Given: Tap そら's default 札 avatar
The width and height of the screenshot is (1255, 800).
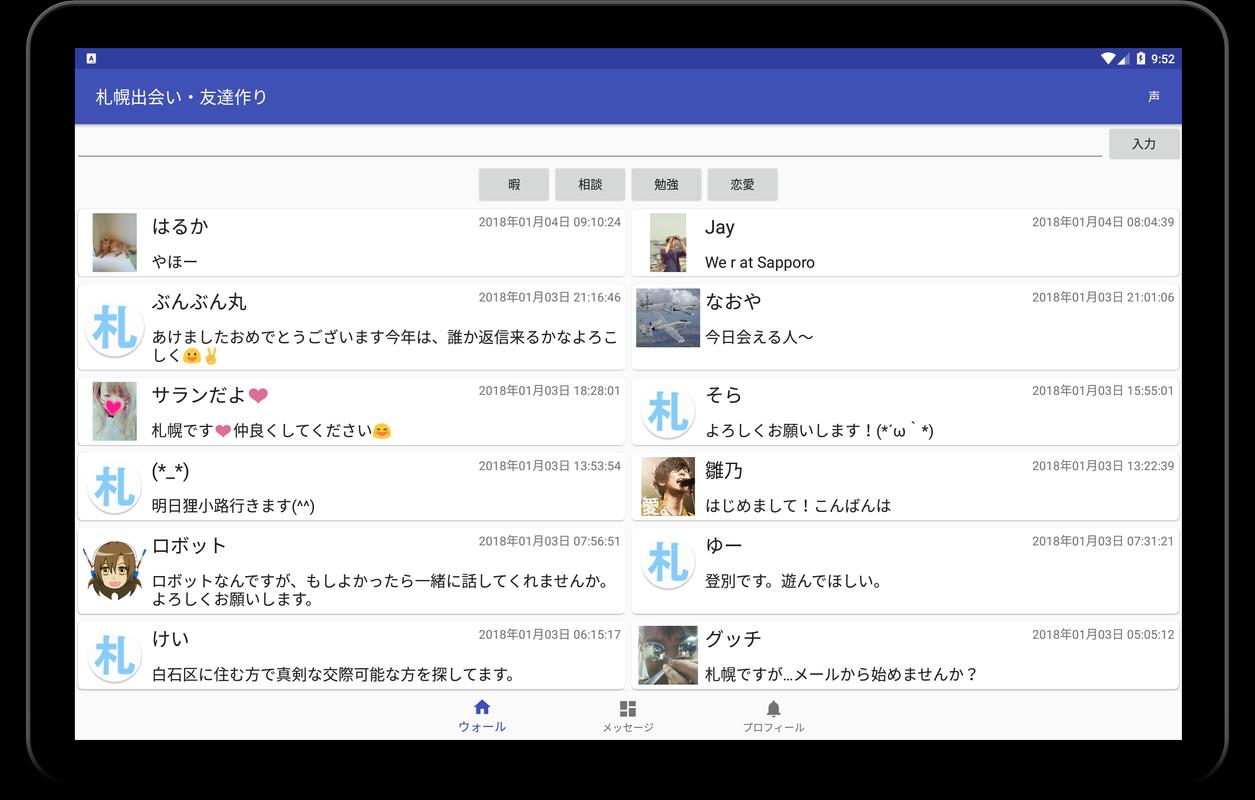Looking at the screenshot, I should pyautogui.click(x=668, y=411).
